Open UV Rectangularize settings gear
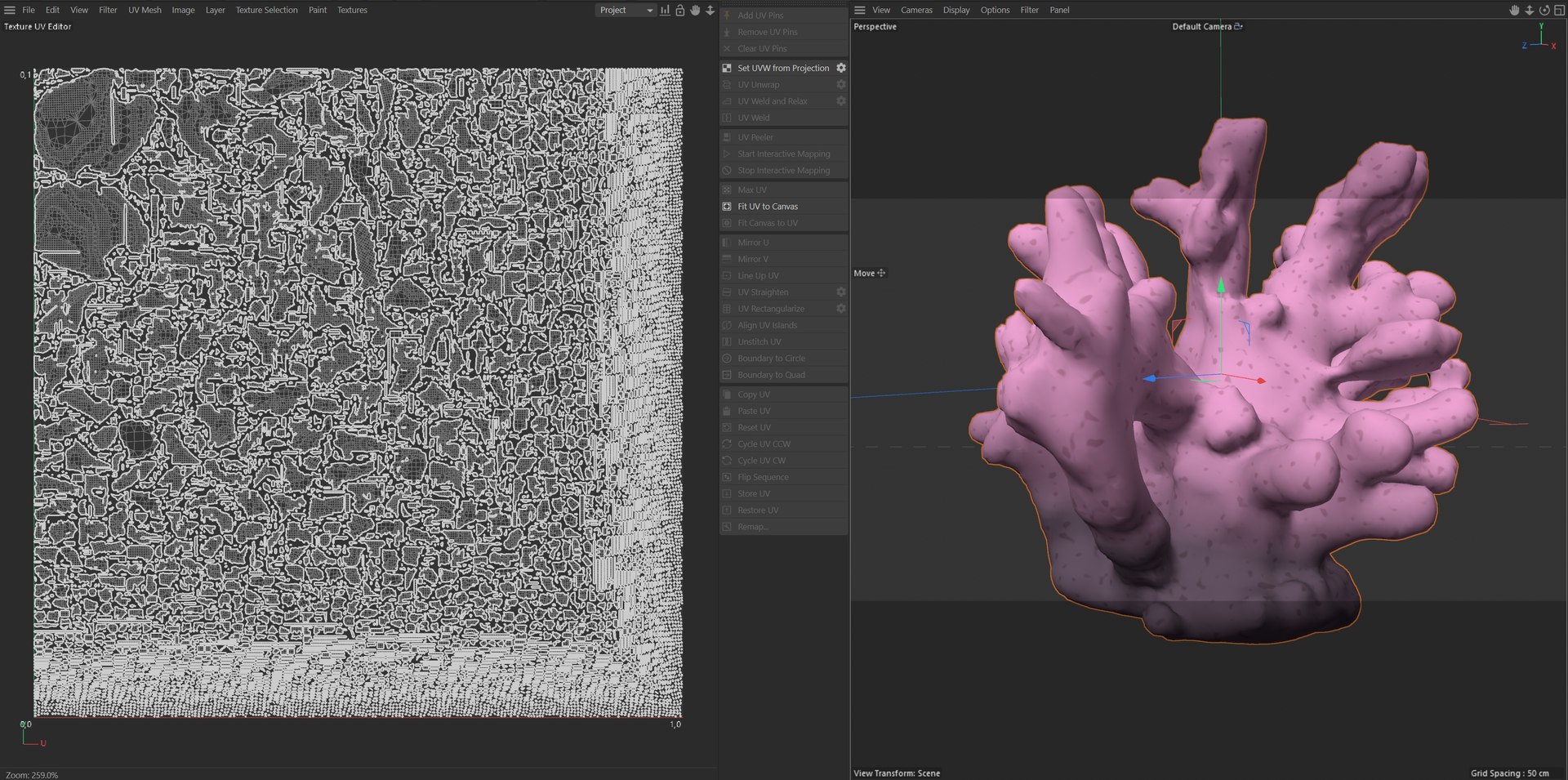This screenshot has height=780, width=1568. (x=841, y=308)
